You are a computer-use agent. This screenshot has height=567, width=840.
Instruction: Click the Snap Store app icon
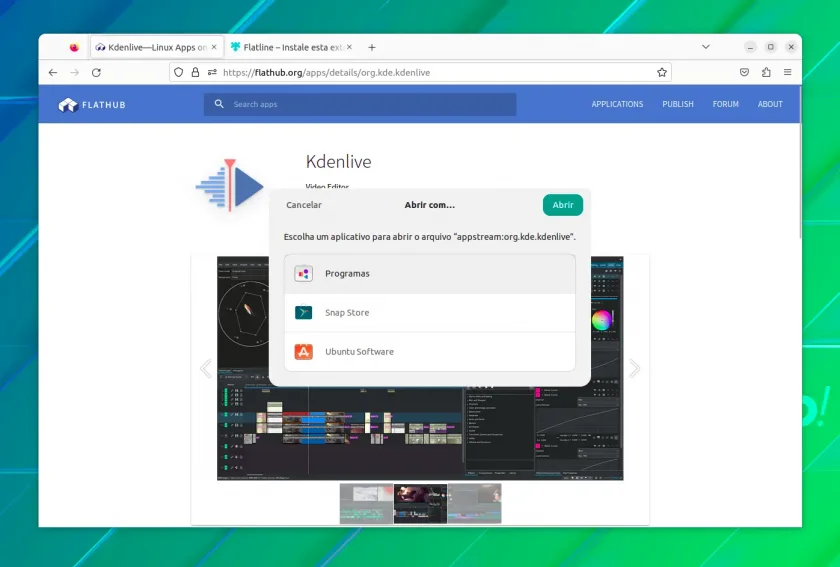(303, 312)
